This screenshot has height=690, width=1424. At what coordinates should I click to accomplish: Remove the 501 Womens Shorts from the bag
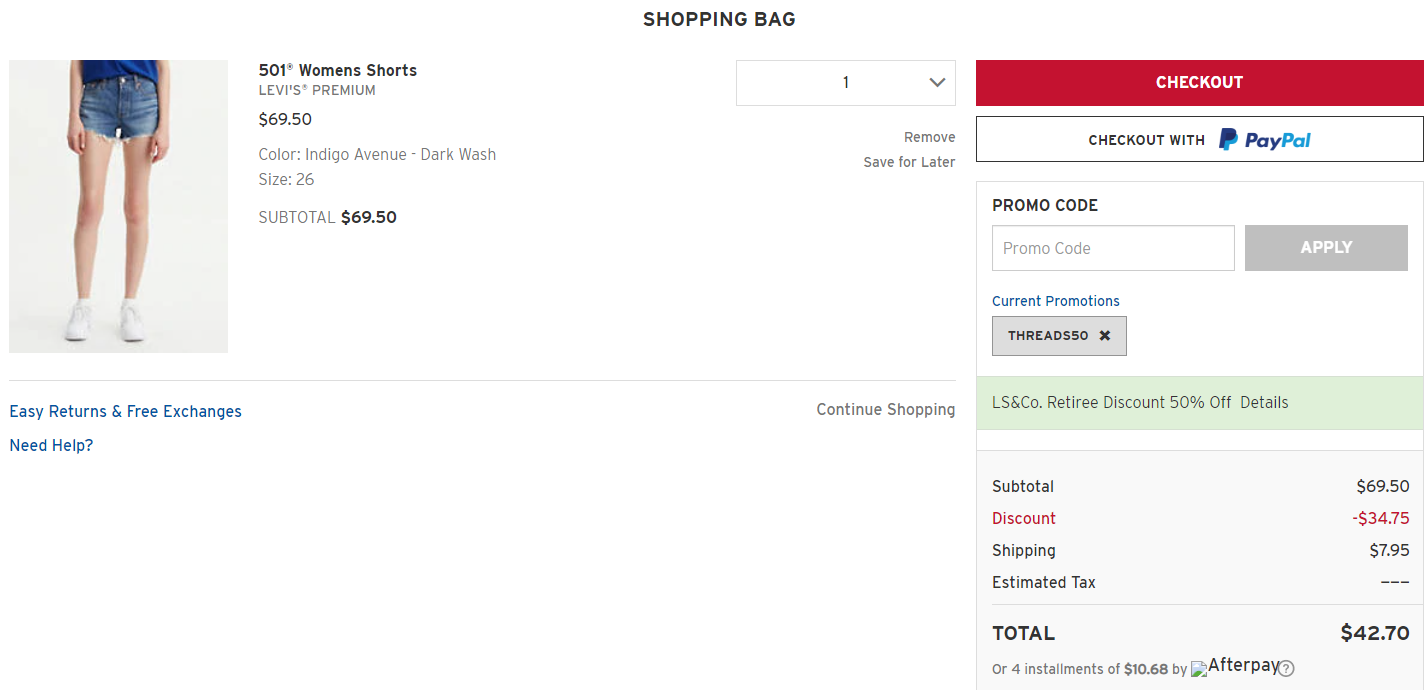click(929, 137)
